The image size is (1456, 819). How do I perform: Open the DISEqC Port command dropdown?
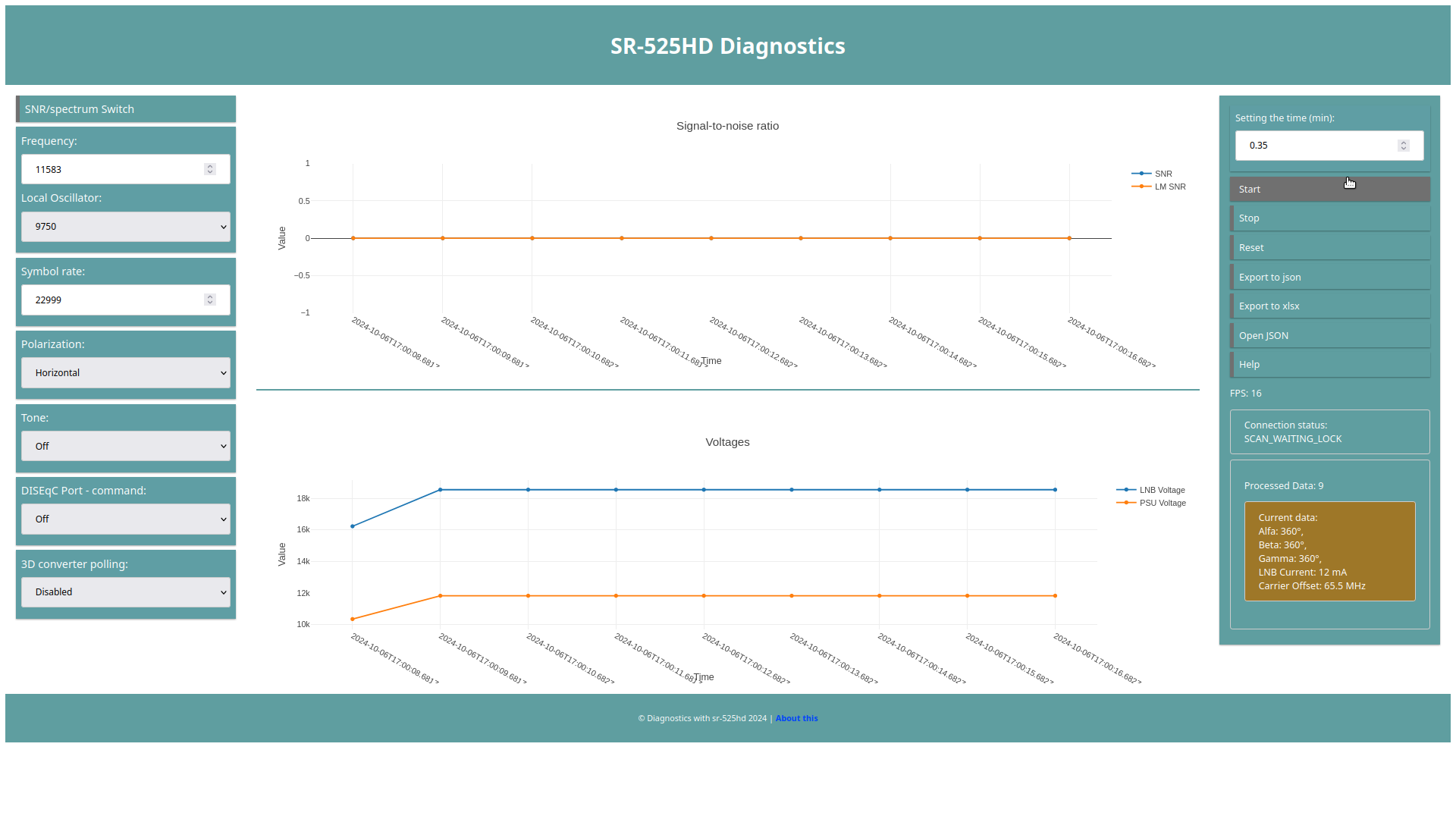[x=126, y=519]
